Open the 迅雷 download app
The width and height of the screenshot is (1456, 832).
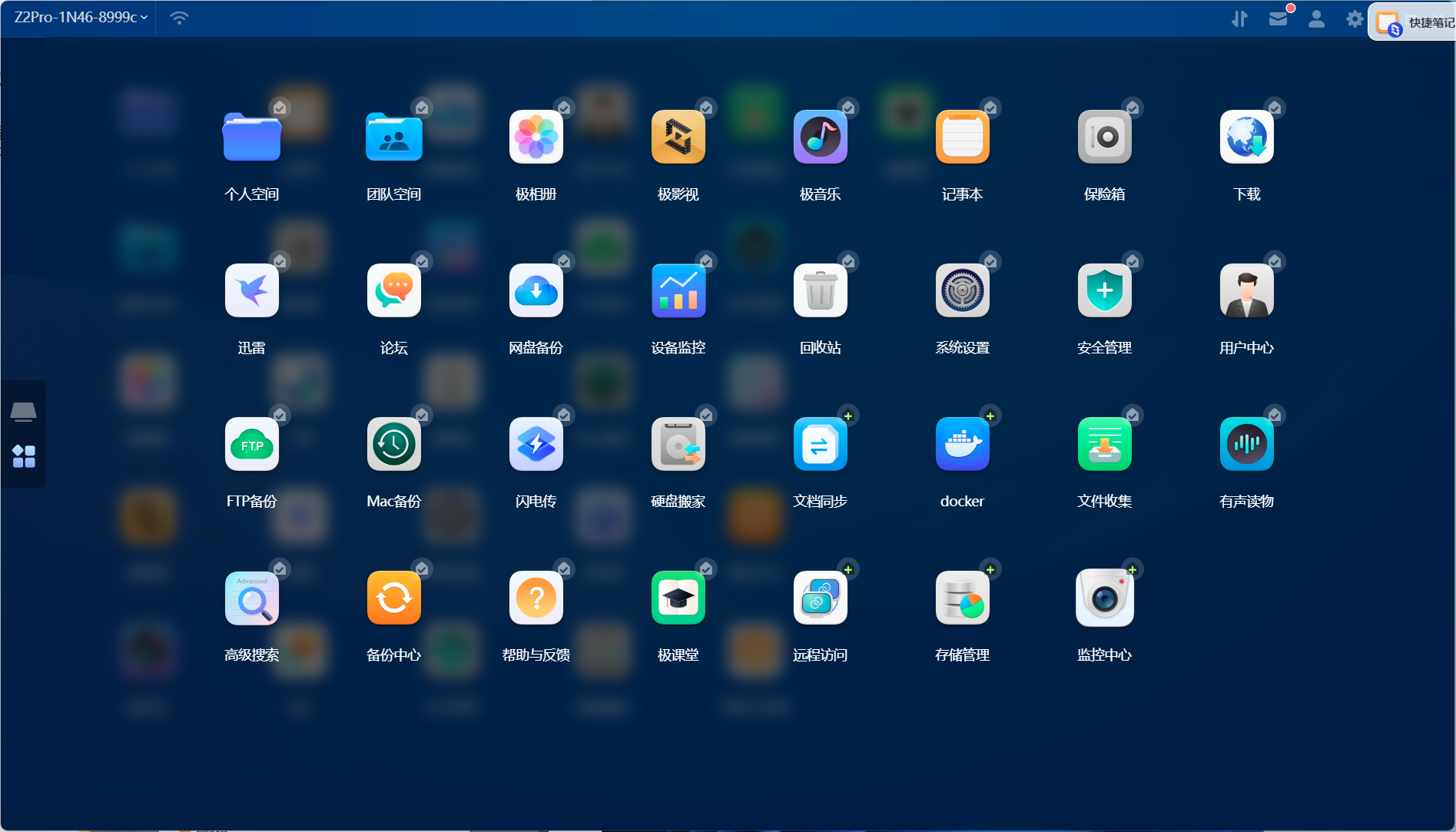coord(251,291)
